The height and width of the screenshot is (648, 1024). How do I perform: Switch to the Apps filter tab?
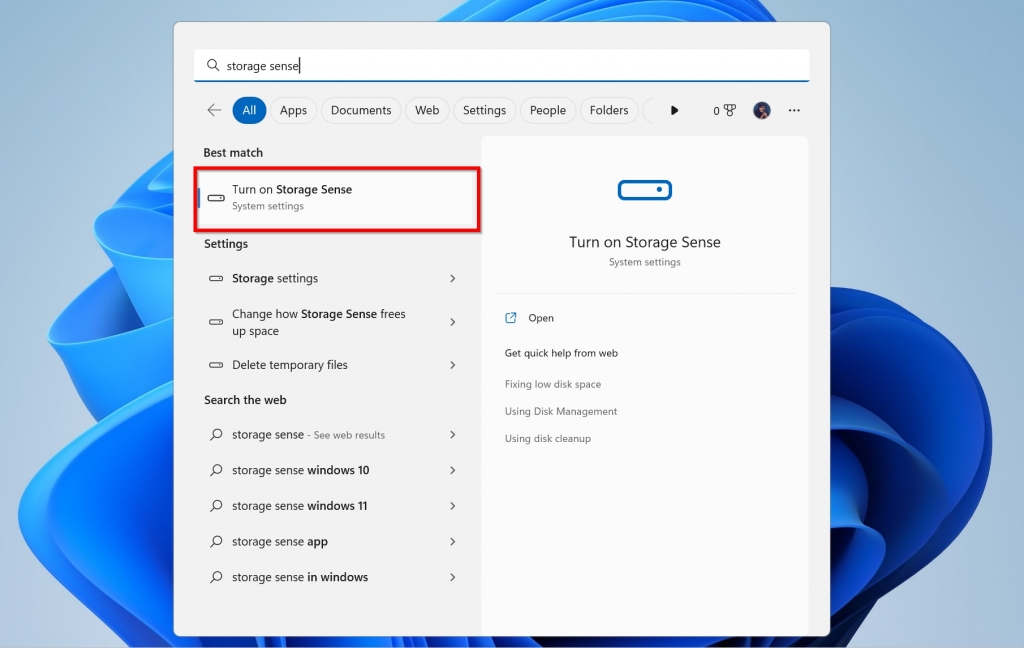pyautogui.click(x=293, y=110)
